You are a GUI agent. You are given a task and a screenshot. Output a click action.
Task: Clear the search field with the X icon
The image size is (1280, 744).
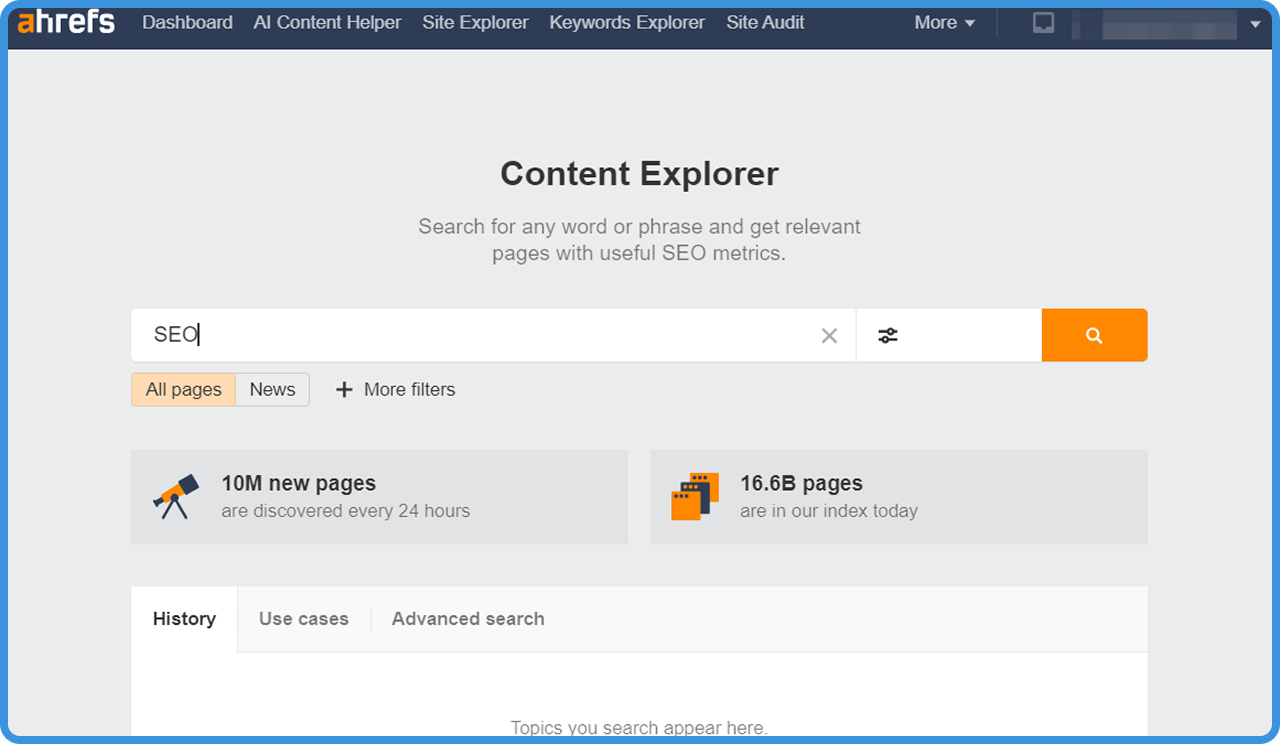click(x=829, y=336)
